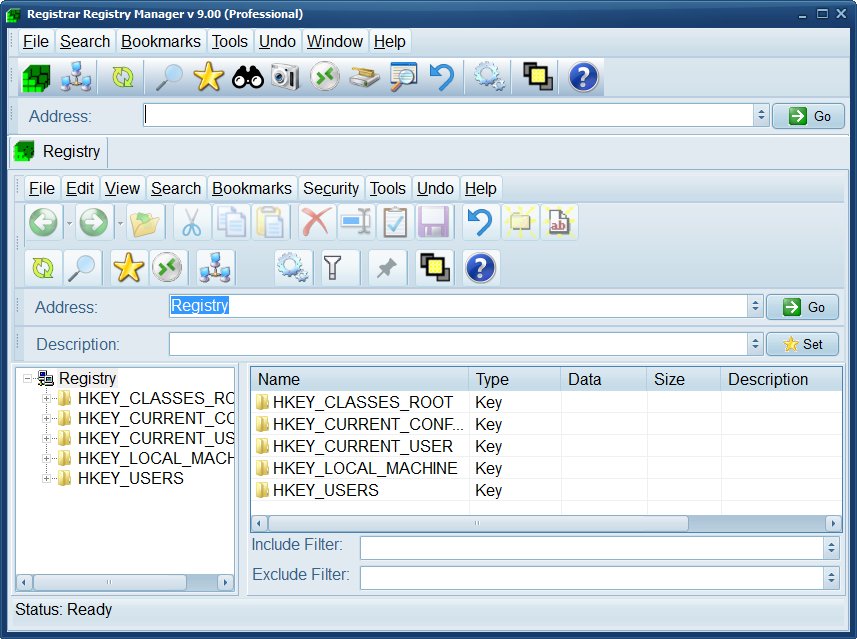The width and height of the screenshot is (857, 639).
Task: Expand the HKEY_USERS node in the tree
Action: point(46,478)
